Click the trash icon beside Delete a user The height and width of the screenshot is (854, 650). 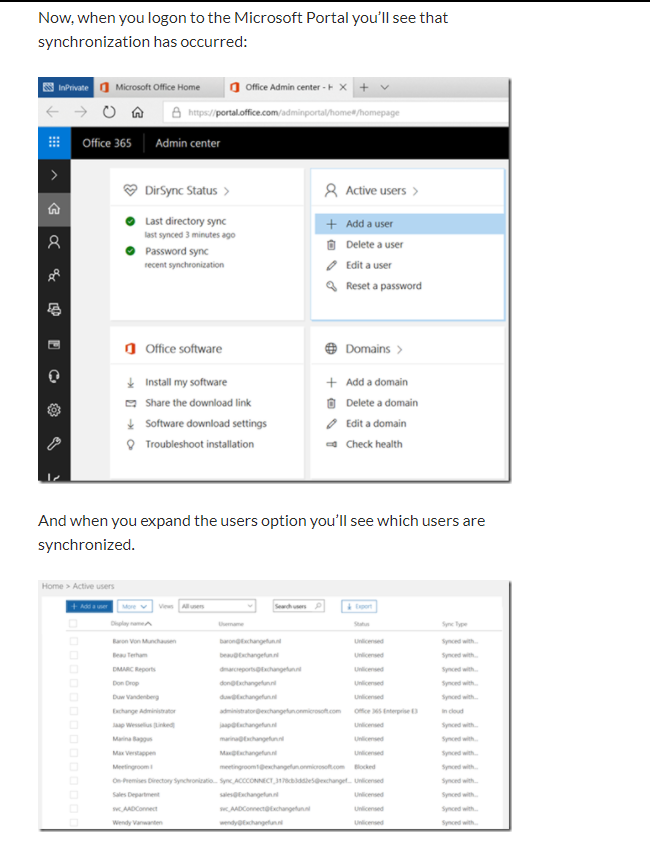(331, 245)
